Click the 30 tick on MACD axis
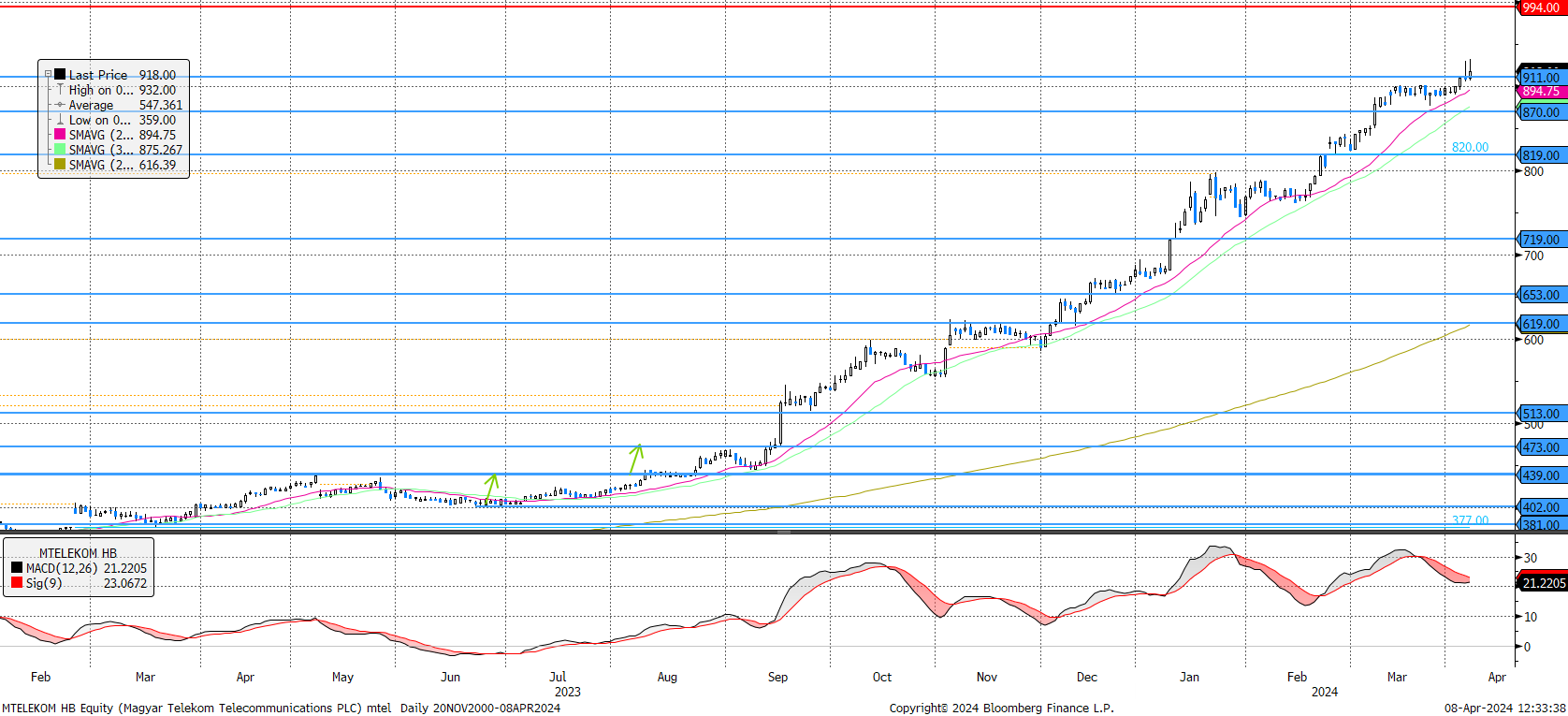Viewport: 1568px width, 716px height. click(1531, 558)
